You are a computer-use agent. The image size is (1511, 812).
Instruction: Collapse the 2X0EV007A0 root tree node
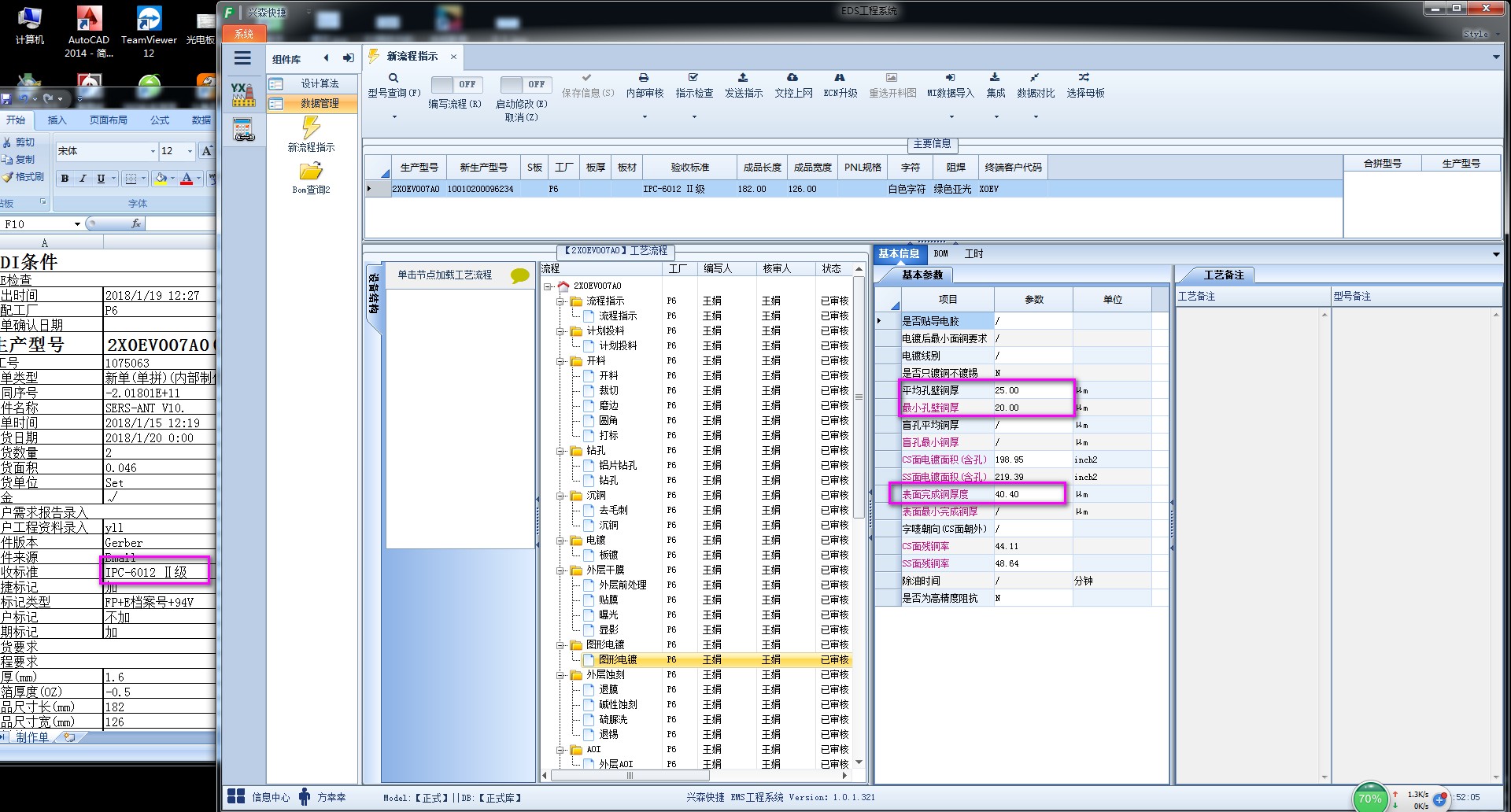(548, 286)
